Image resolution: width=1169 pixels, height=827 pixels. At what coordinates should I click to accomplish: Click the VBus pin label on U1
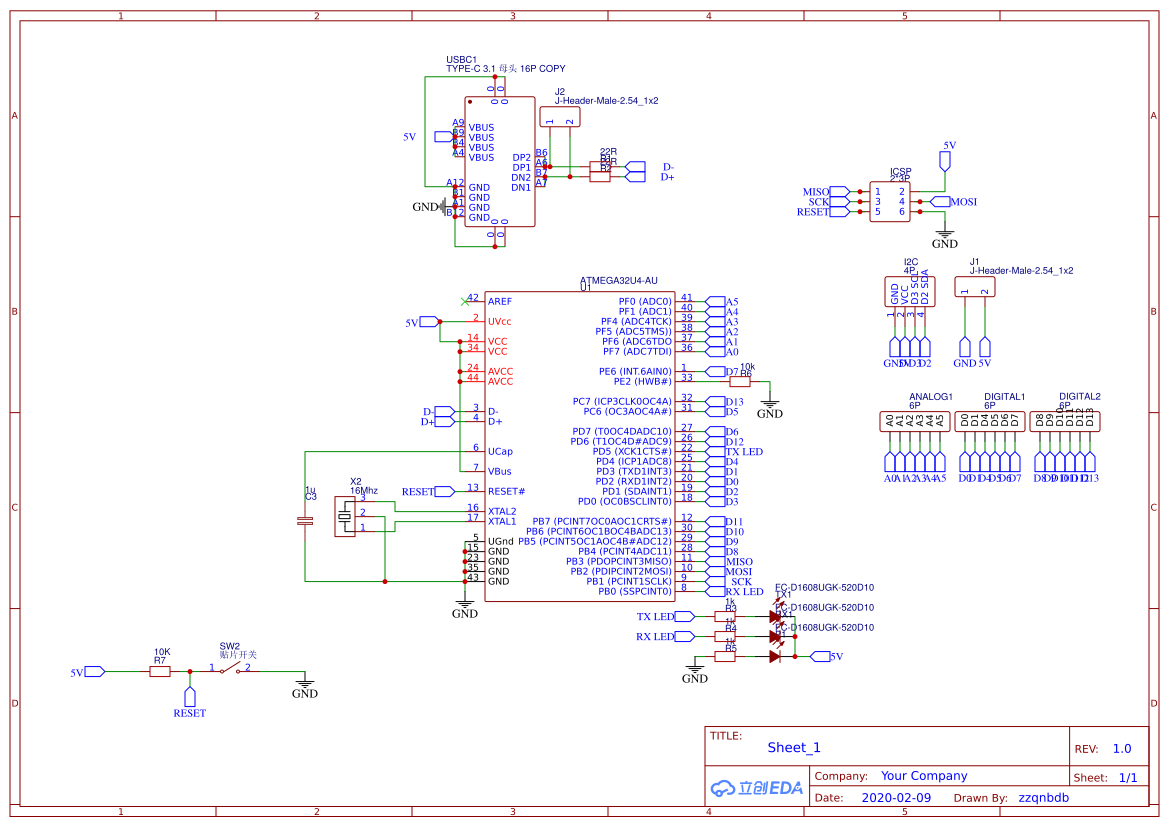(x=500, y=471)
